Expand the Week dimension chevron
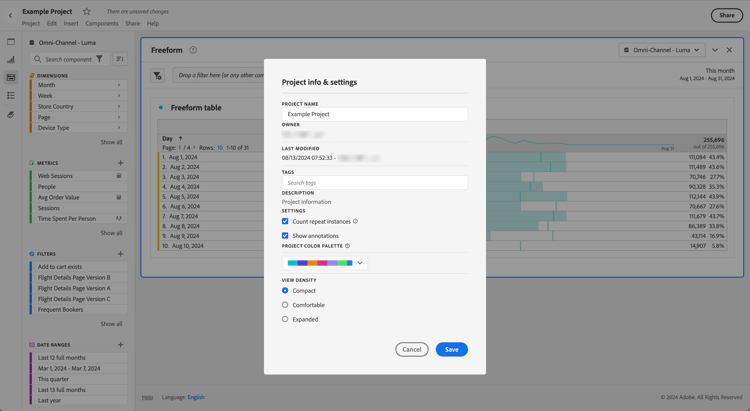 click(x=119, y=96)
